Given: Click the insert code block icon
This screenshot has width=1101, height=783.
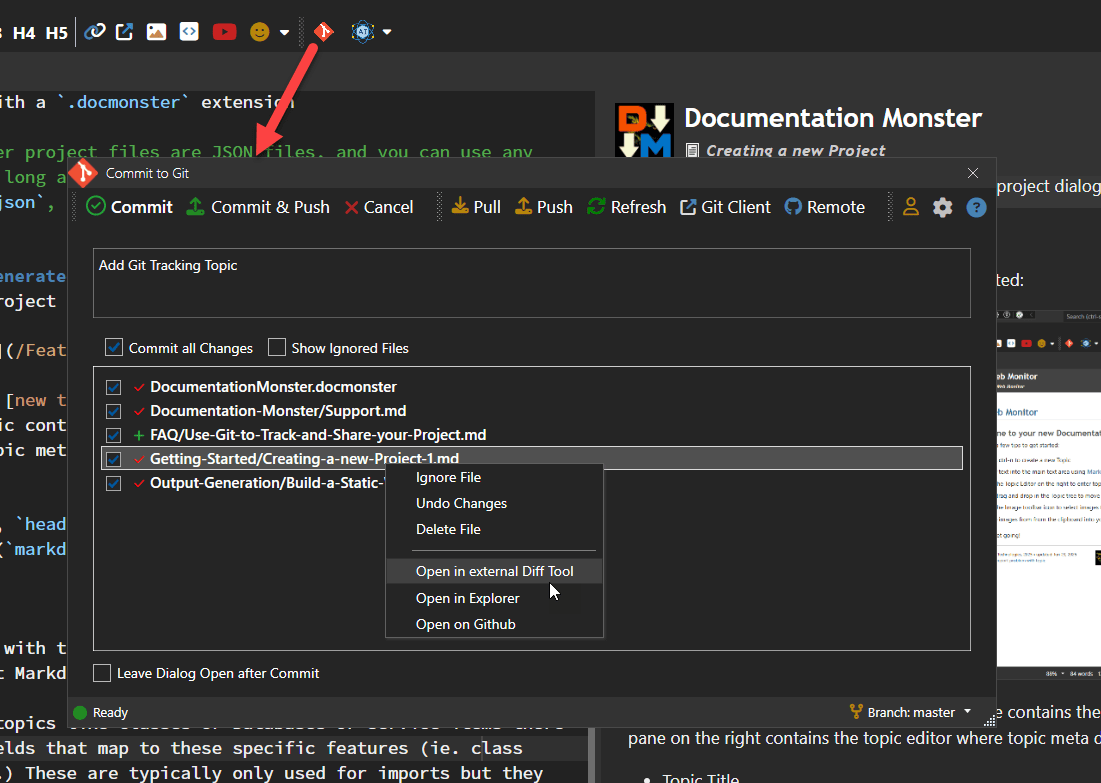Looking at the screenshot, I should click(189, 31).
